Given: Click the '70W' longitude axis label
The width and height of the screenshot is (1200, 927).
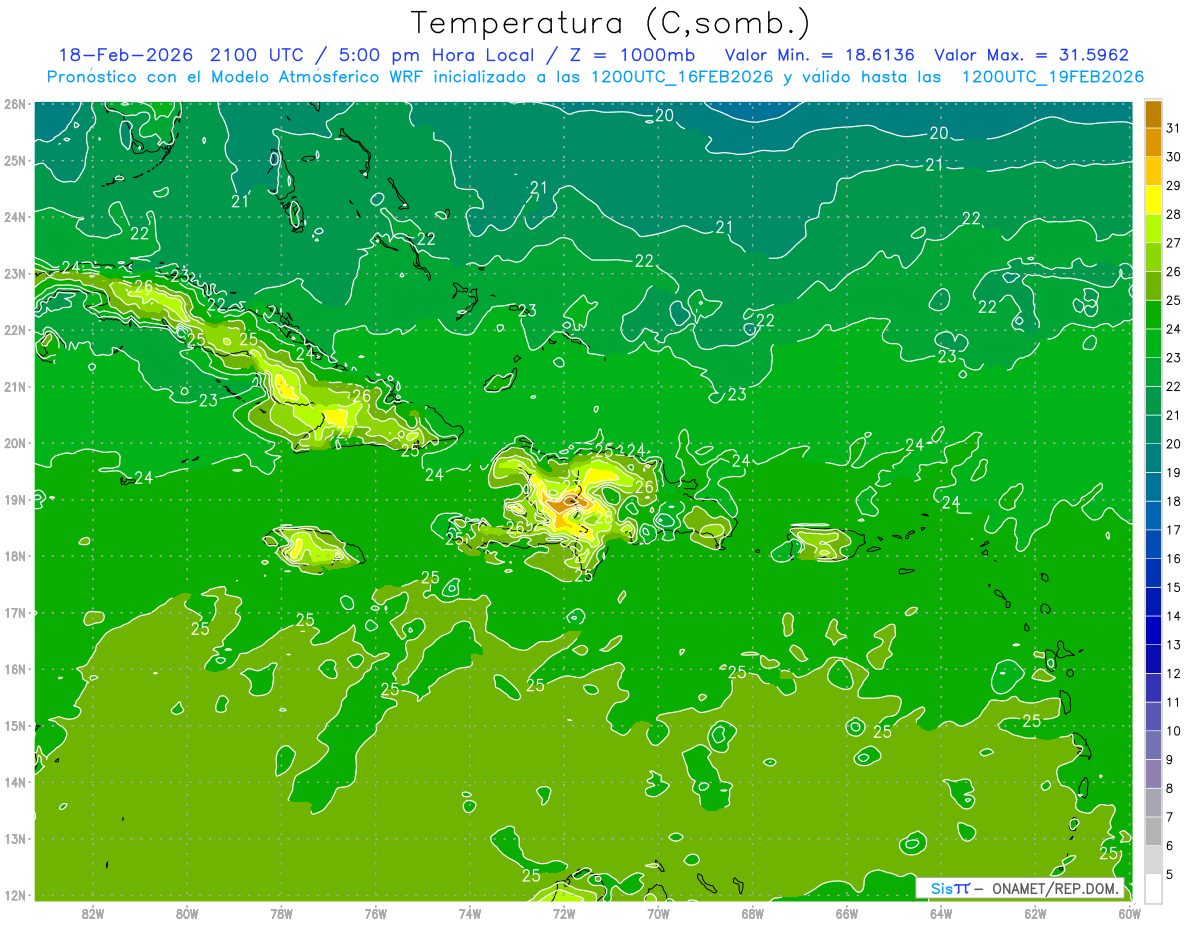Looking at the screenshot, I should tap(658, 913).
